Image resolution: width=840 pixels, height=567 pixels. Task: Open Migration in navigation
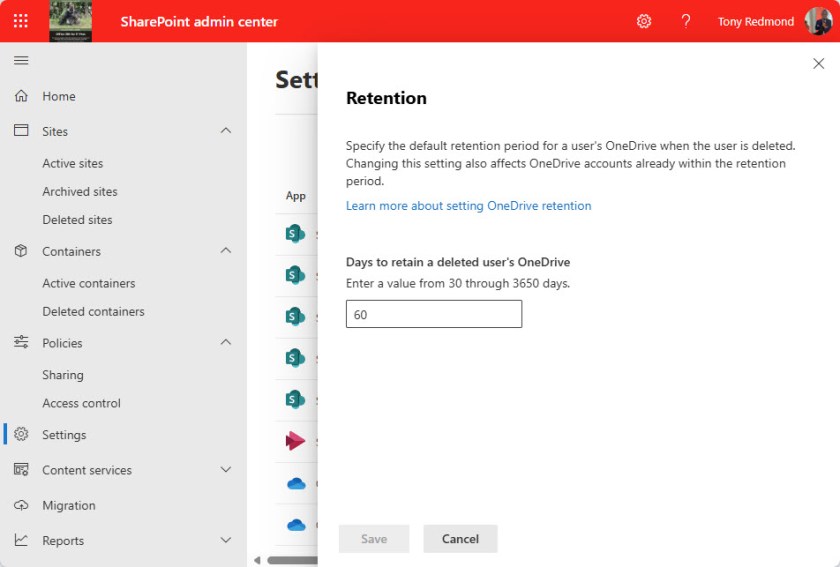pyautogui.click(x=69, y=505)
